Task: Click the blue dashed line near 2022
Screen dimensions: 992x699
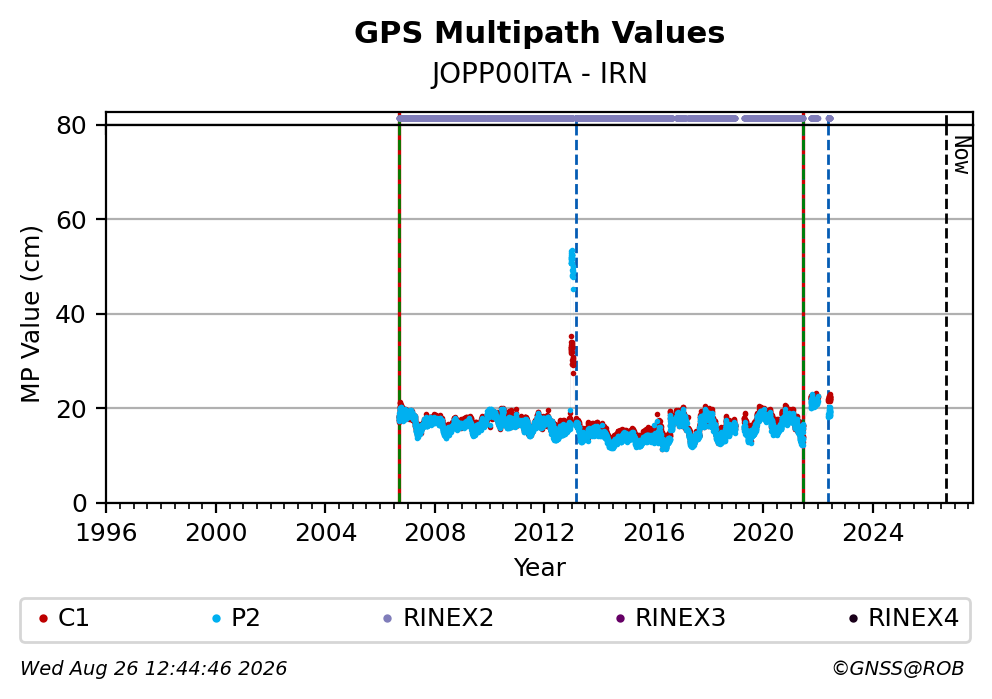Action: tap(828, 310)
